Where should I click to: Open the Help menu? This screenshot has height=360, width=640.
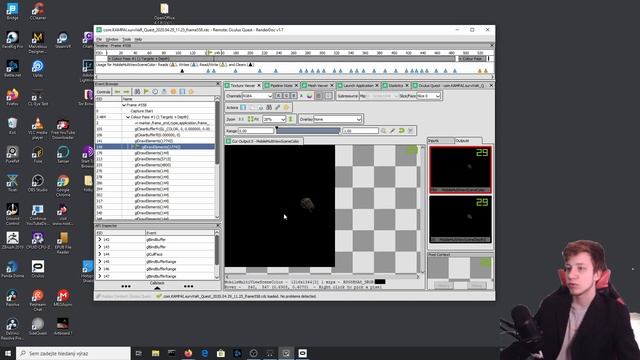(x=138, y=40)
